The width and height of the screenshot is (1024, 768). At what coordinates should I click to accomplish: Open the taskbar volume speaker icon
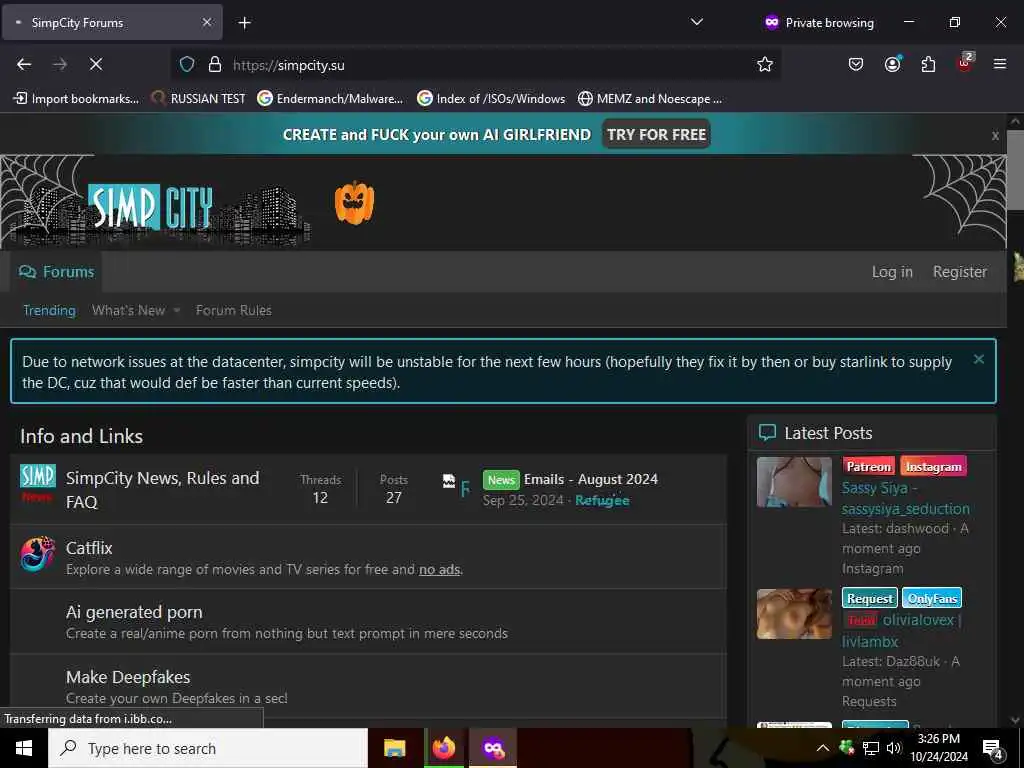click(893, 748)
